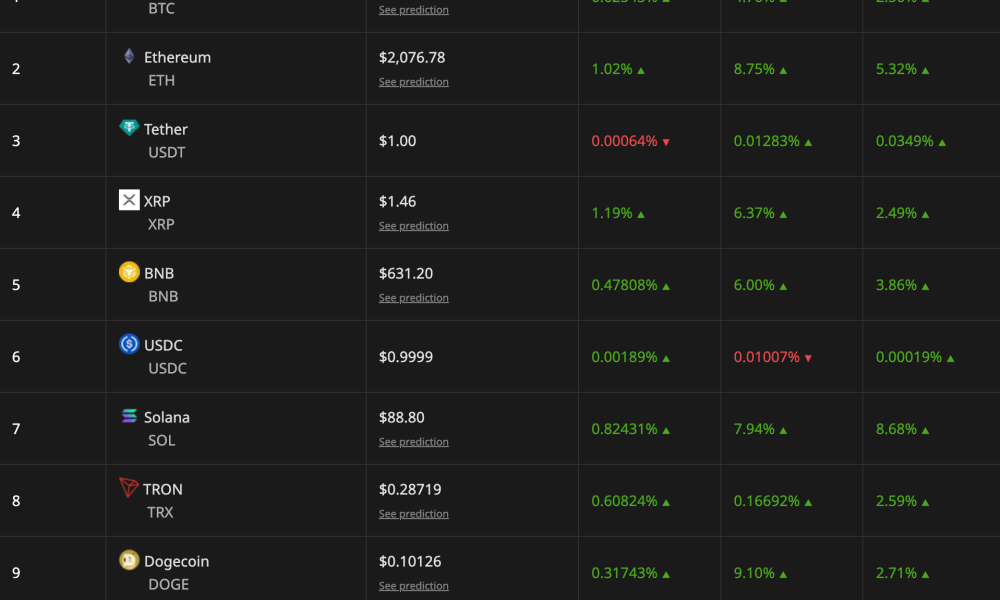
Task: Open See prediction for Dogecoin
Action: click(413, 585)
